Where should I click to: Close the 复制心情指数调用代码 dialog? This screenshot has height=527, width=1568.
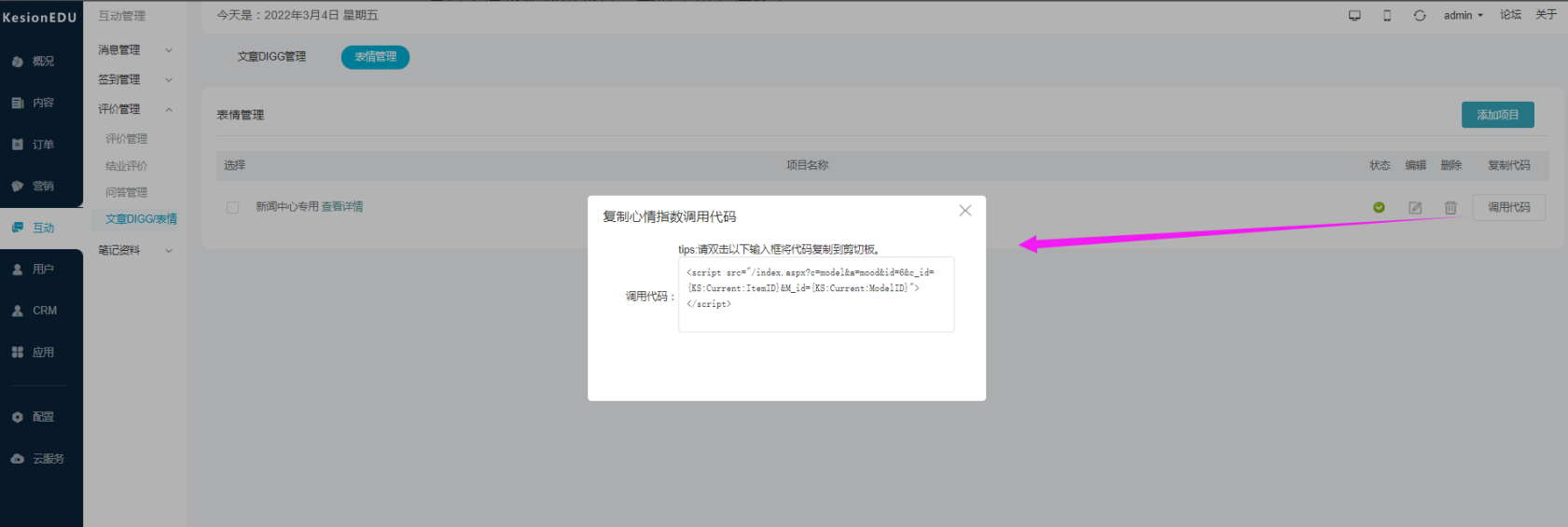965,211
